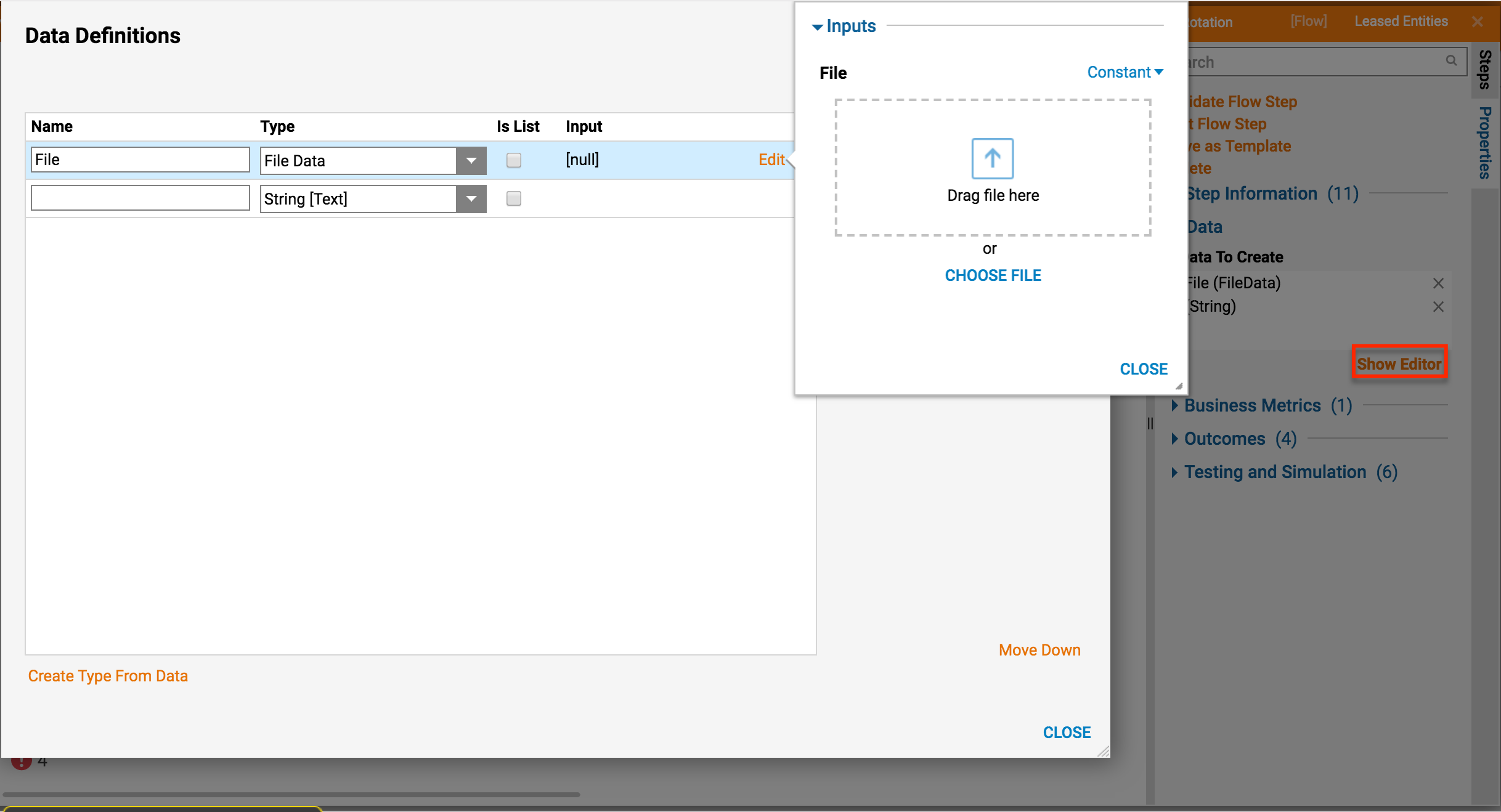Click the [null] input value
The image size is (1501, 812).
tap(582, 160)
